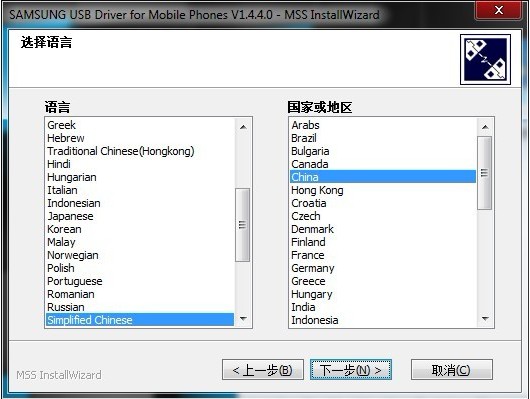Choose Denmark in country list
530x399 pixels.
pyautogui.click(x=383, y=229)
